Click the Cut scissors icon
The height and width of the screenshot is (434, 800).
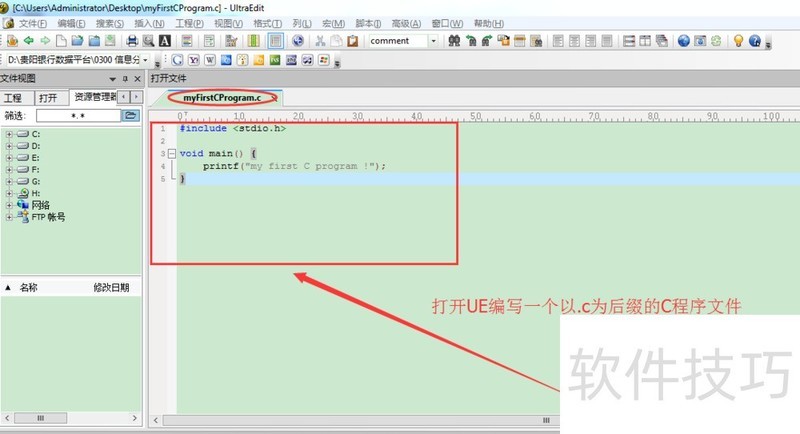320,41
